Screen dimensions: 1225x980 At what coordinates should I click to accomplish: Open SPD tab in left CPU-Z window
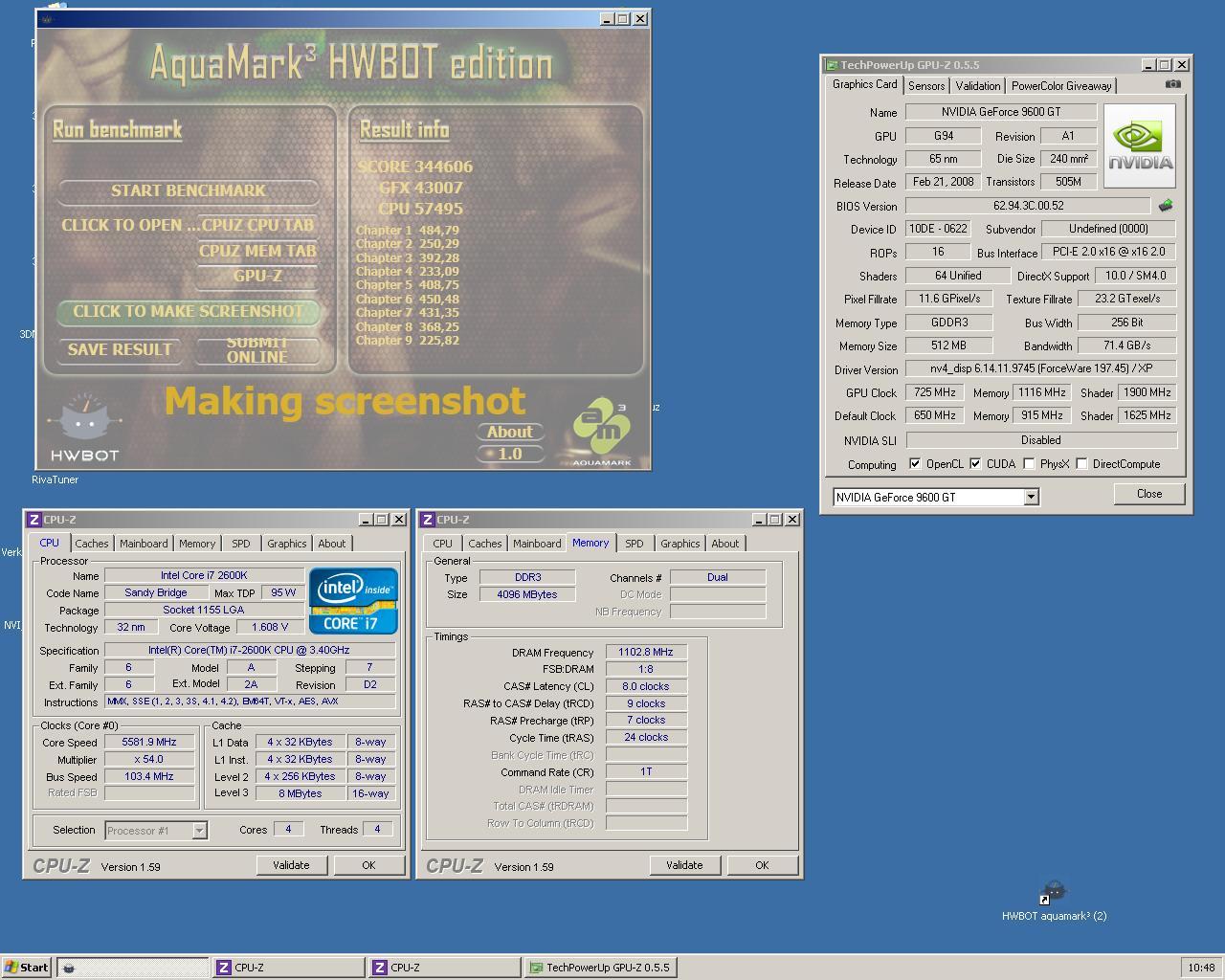(241, 544)
